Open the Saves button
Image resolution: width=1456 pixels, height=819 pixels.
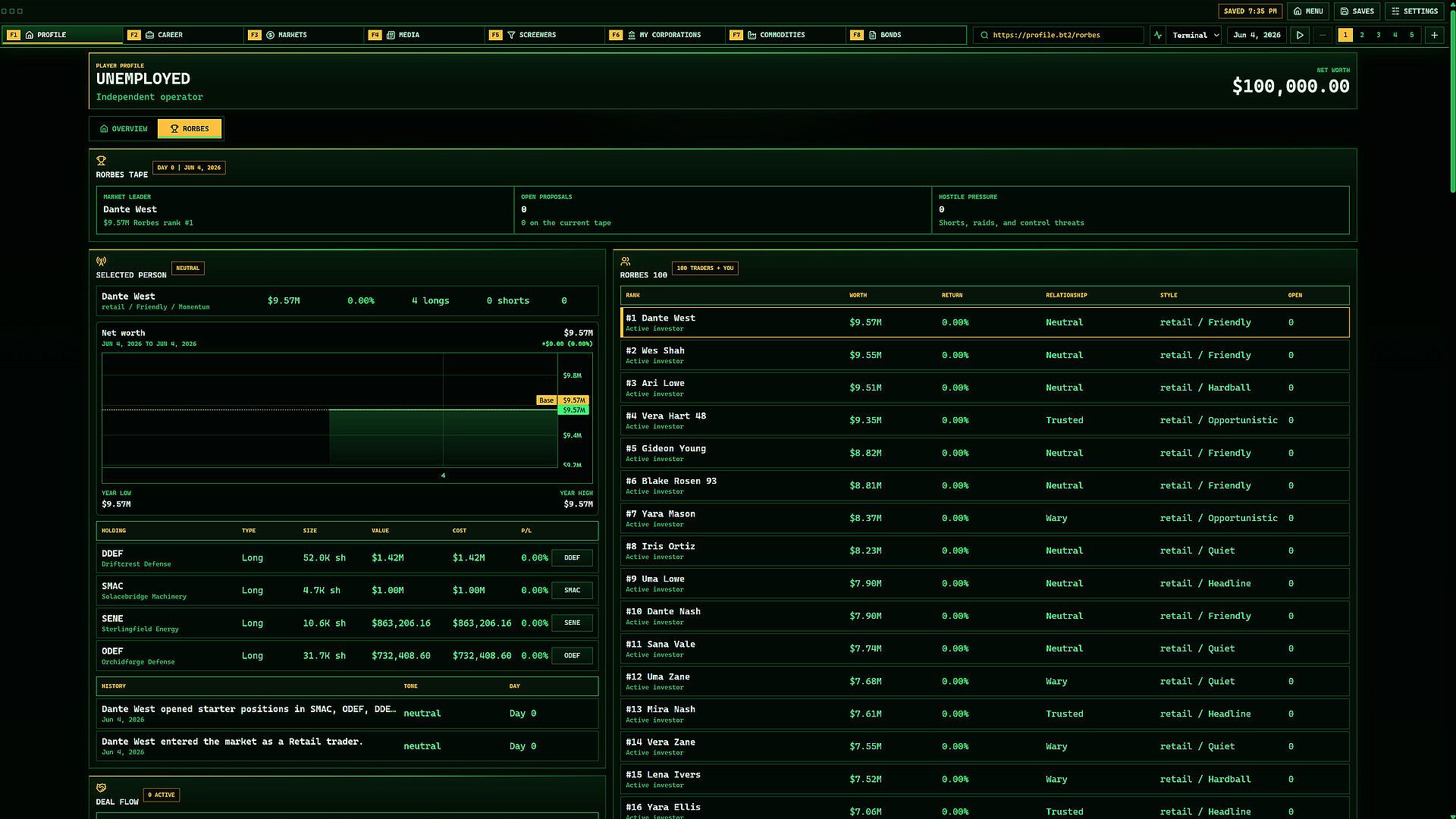pyautogui.click(x=1357, y=11)
